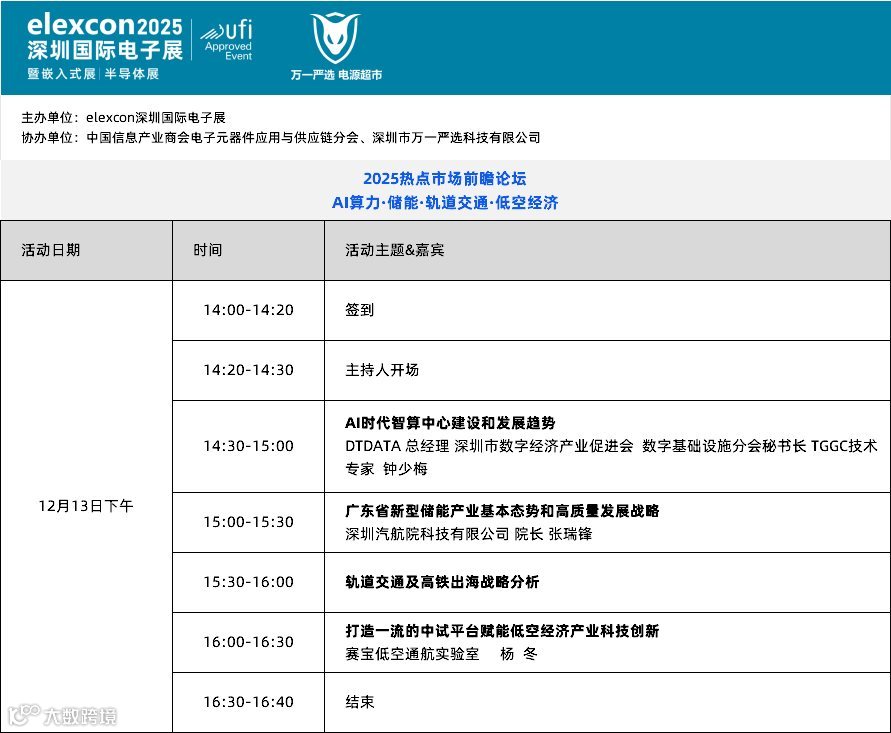The width and height of the screenshot is (891, 733).
Task: Open the 2025热点市场前瞻论坛 title link
Action: [x=445, y=179]
